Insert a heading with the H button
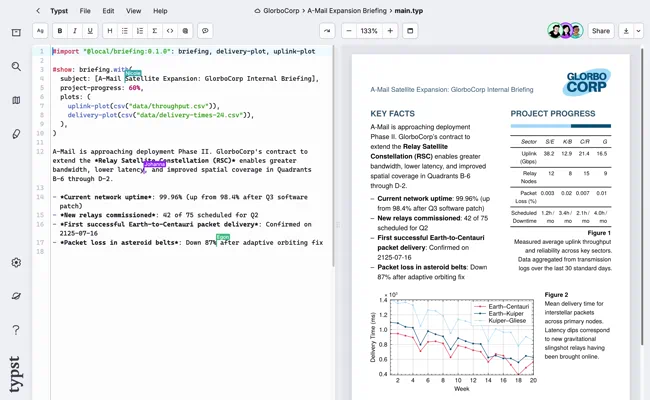The height and width of the screenshot is (400, 650). tap(110, 31)
